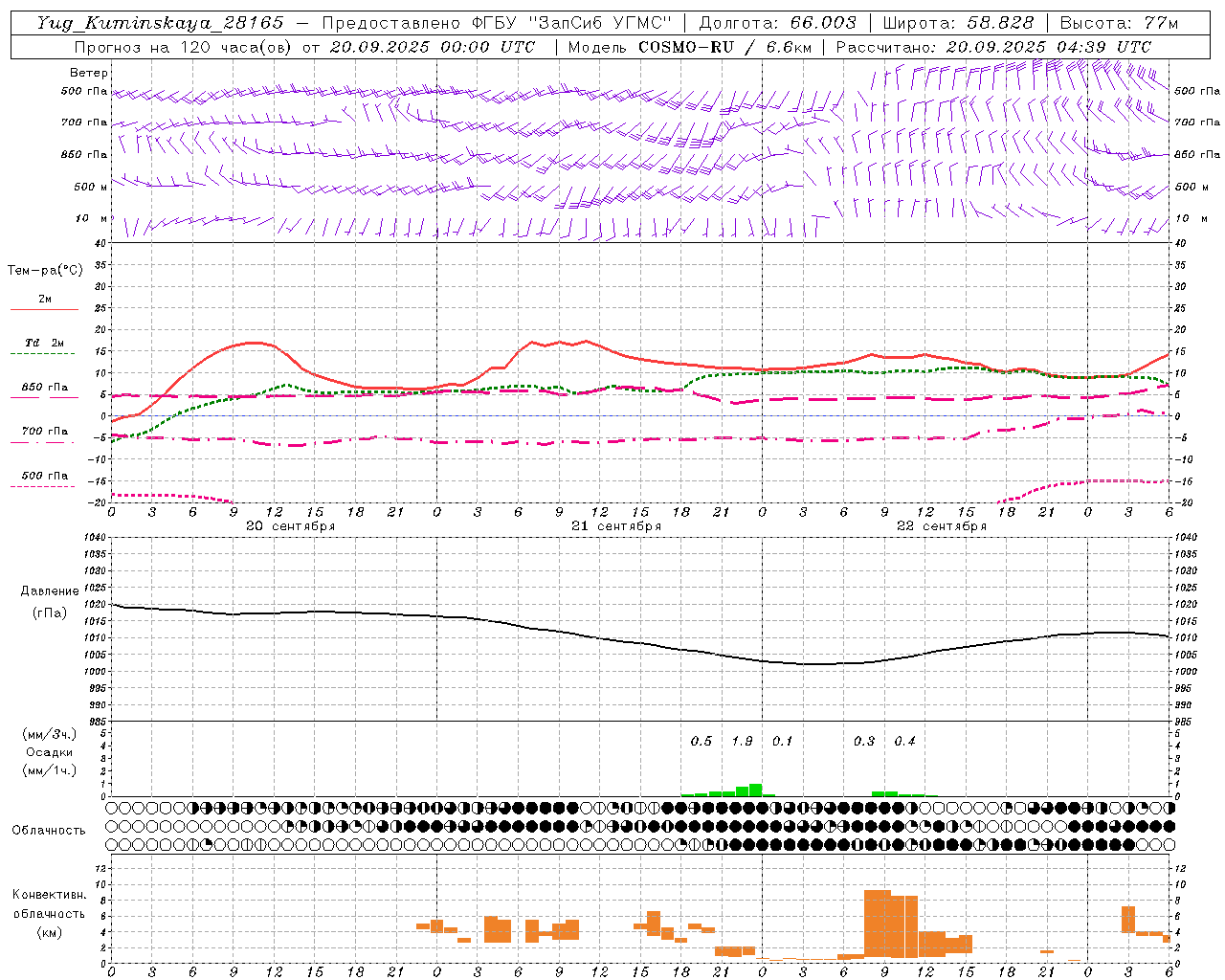Select the 0.1 precipitation amount

783,741
